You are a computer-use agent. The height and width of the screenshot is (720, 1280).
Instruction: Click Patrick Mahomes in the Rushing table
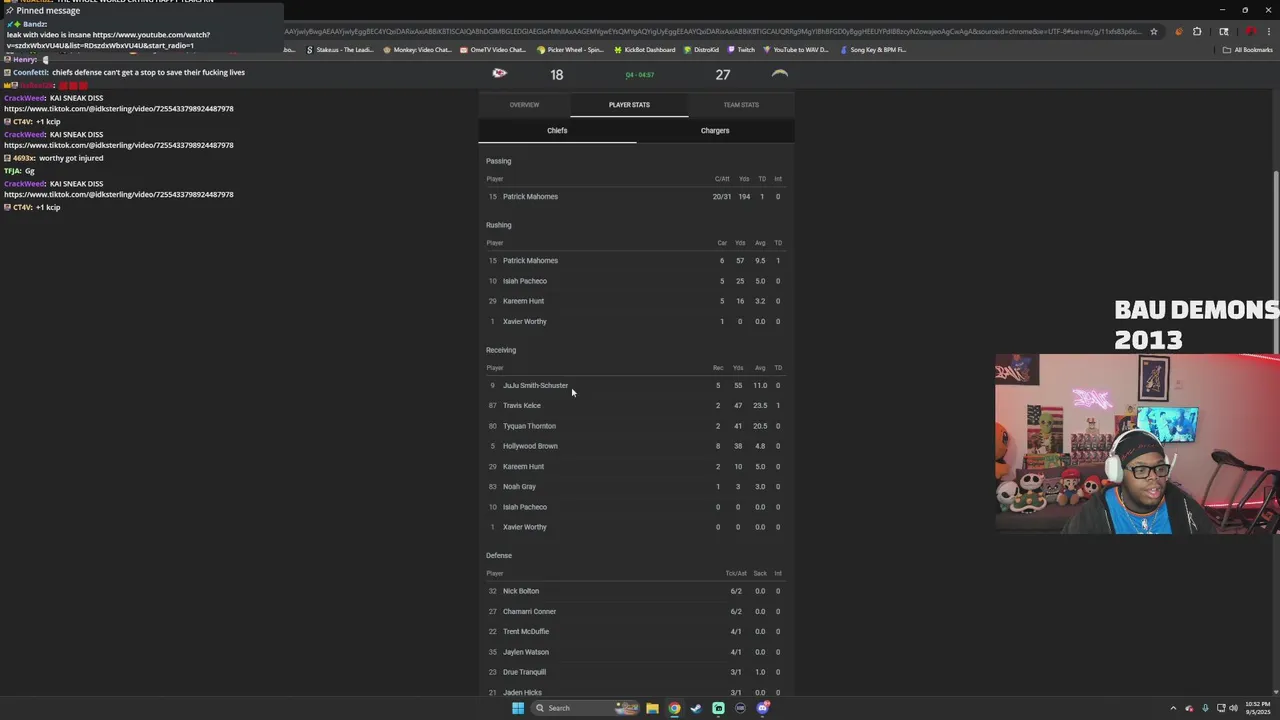(x=530, y=261)
